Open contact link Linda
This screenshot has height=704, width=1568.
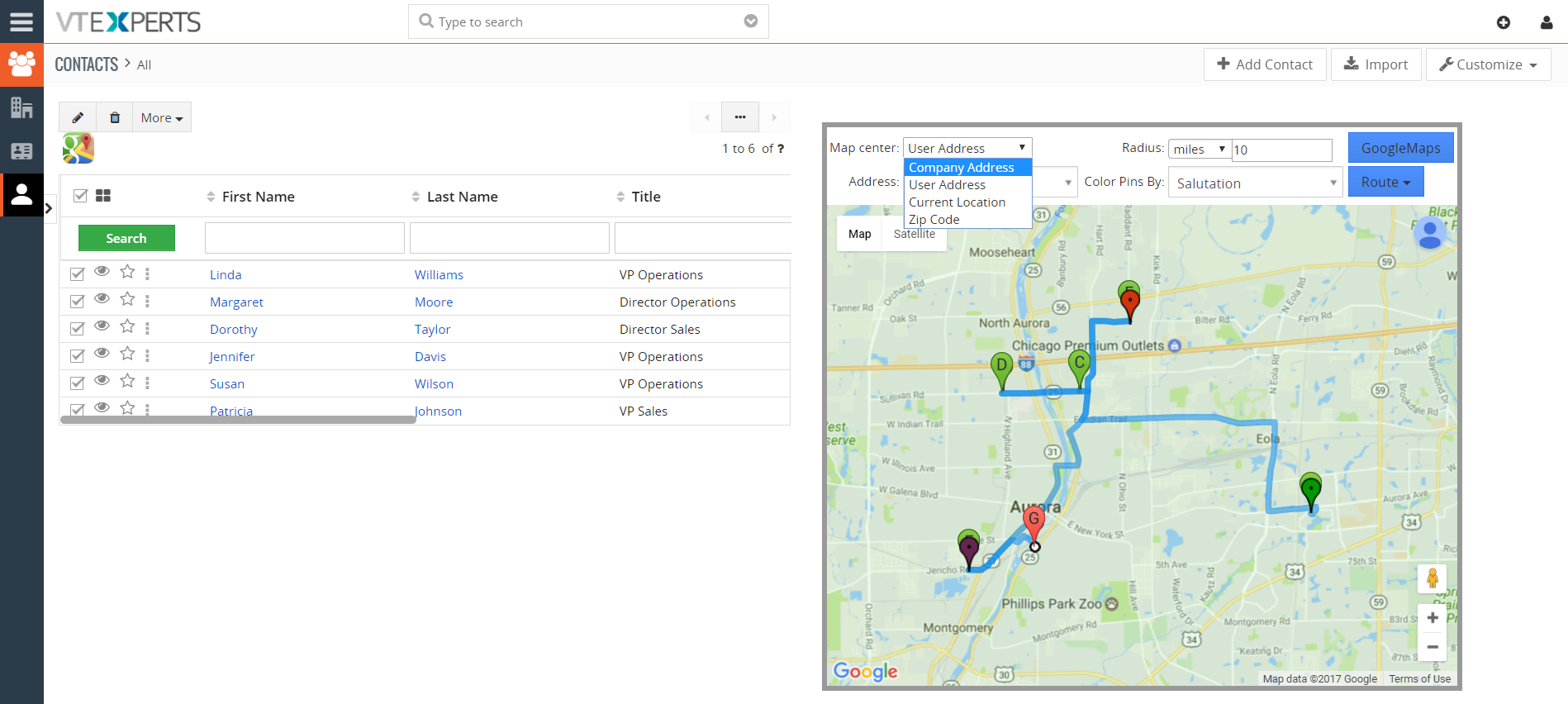[226, 274]
